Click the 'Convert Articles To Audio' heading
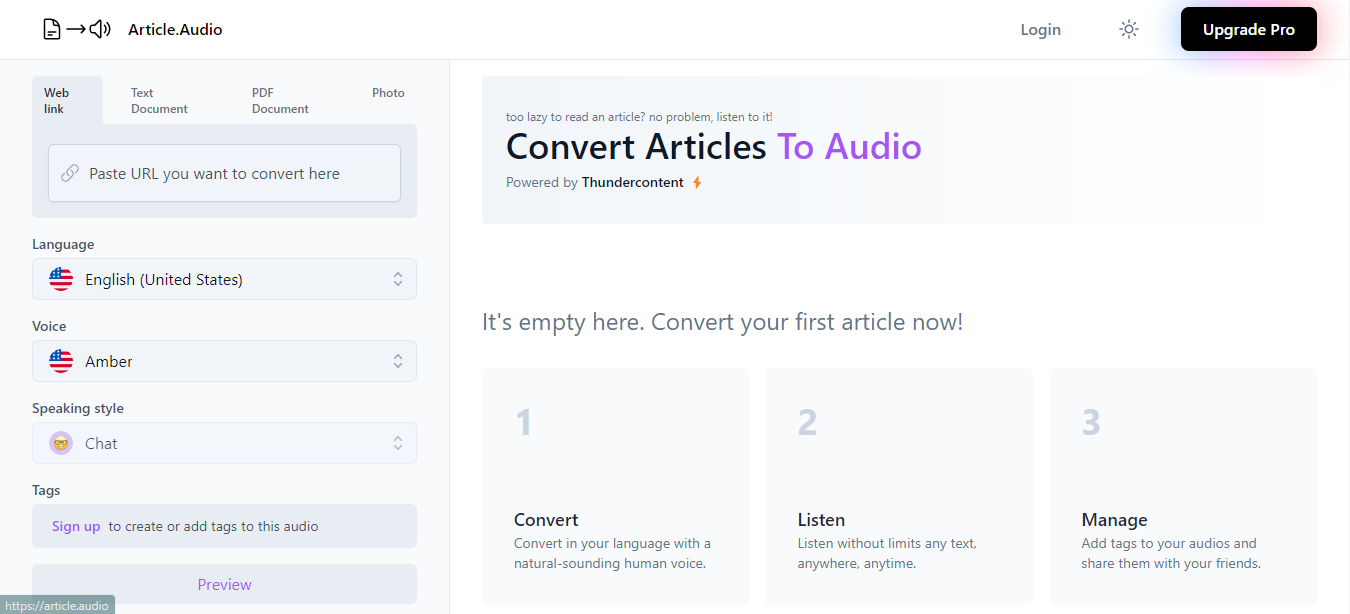The image size is (1350, 614). (714, 147)
